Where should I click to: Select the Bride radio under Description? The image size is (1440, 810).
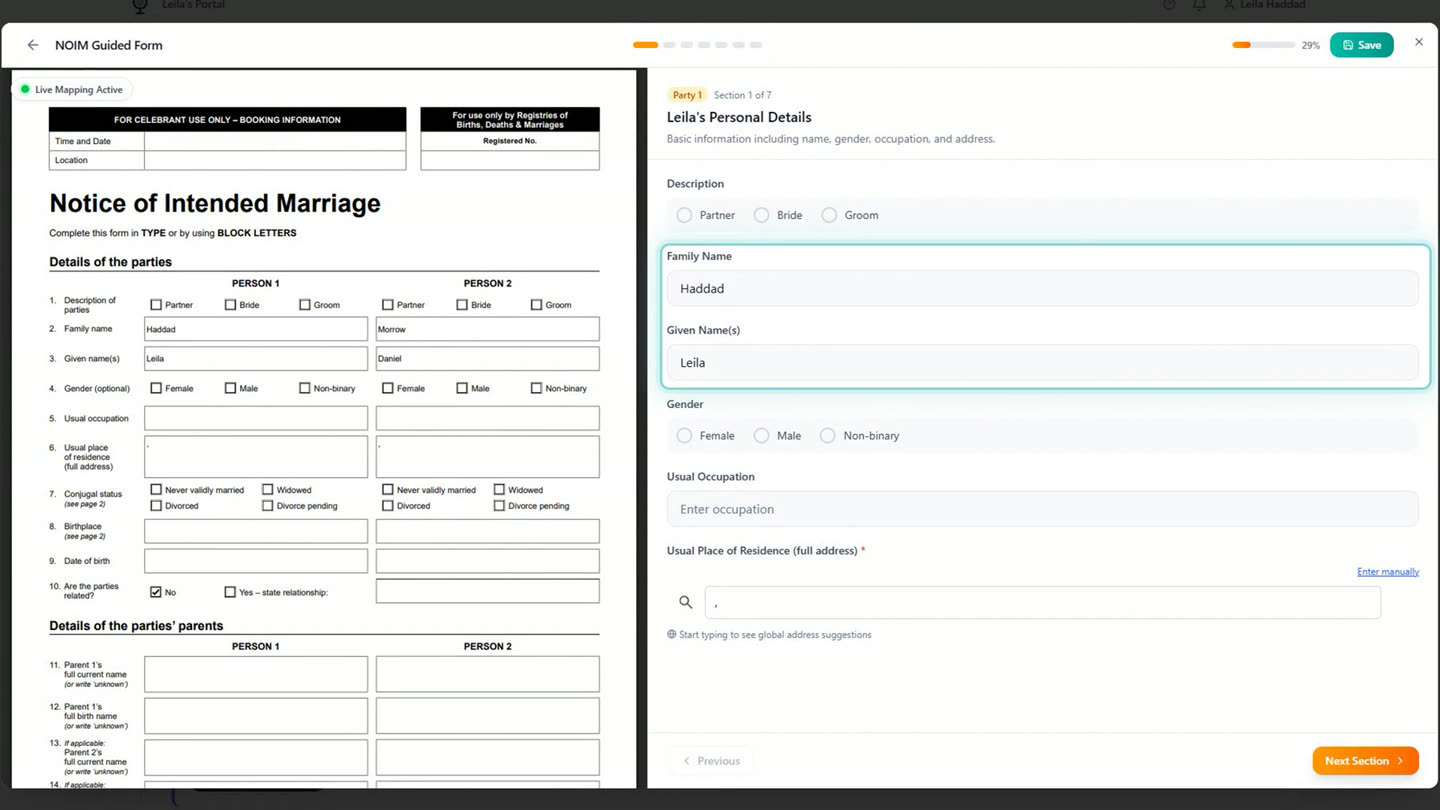coord(761,215)
